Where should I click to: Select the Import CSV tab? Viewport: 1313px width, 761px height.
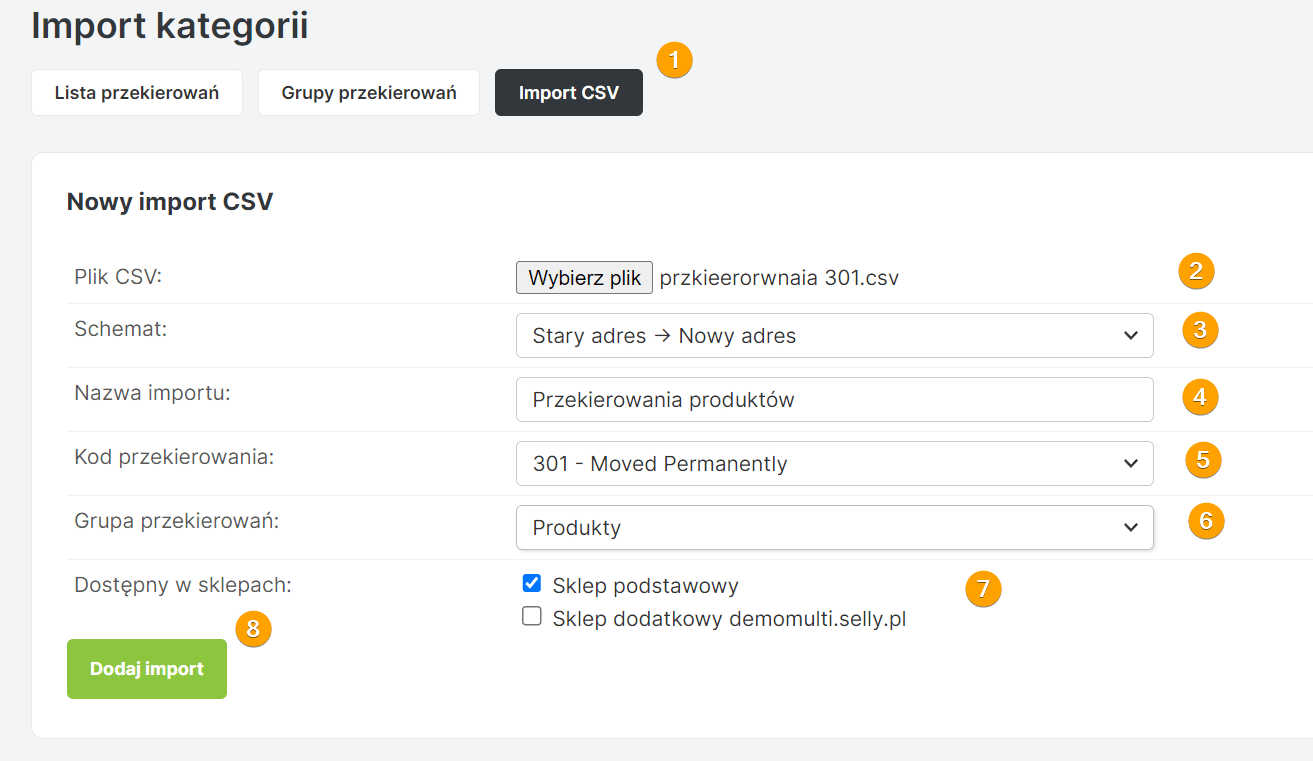568,93
